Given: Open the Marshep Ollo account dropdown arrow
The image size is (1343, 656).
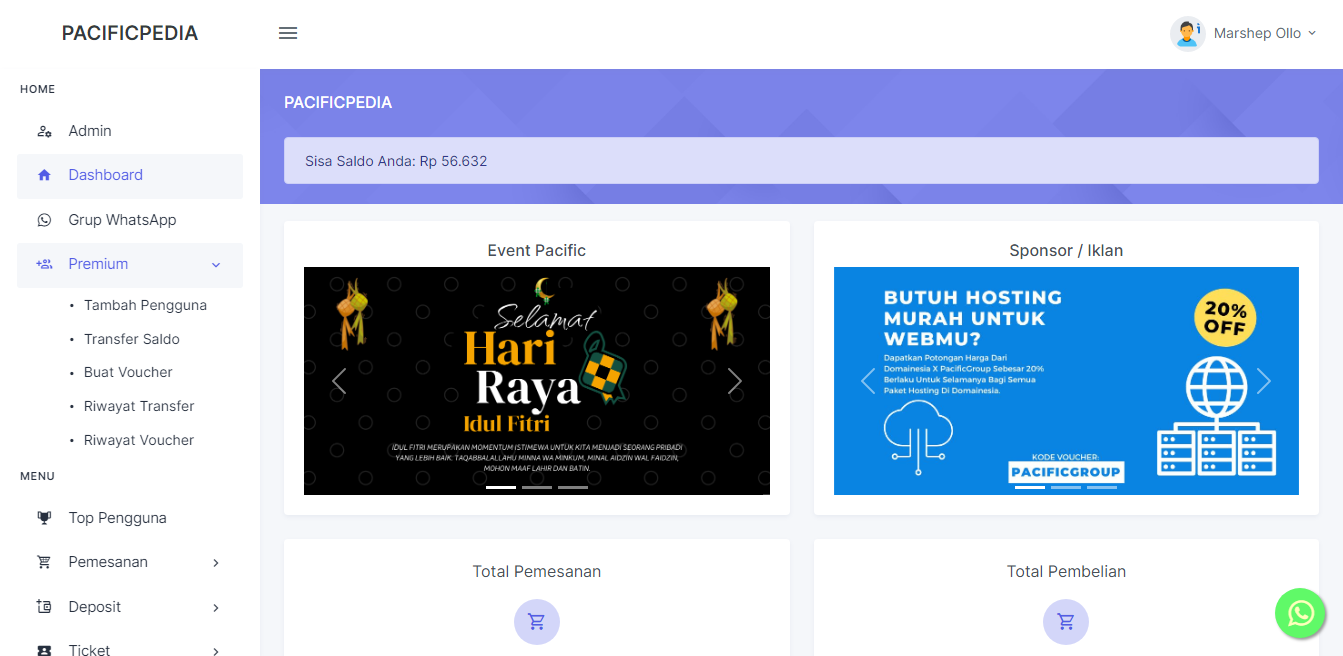Looking at the screenshot, I should [1312, 33].
